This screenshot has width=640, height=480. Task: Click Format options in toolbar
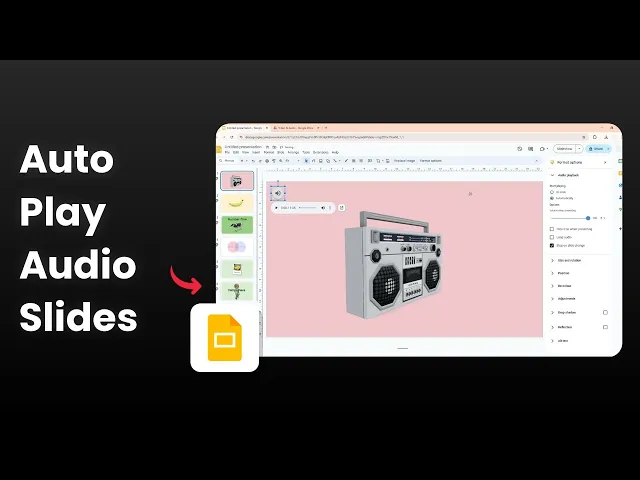431,161
